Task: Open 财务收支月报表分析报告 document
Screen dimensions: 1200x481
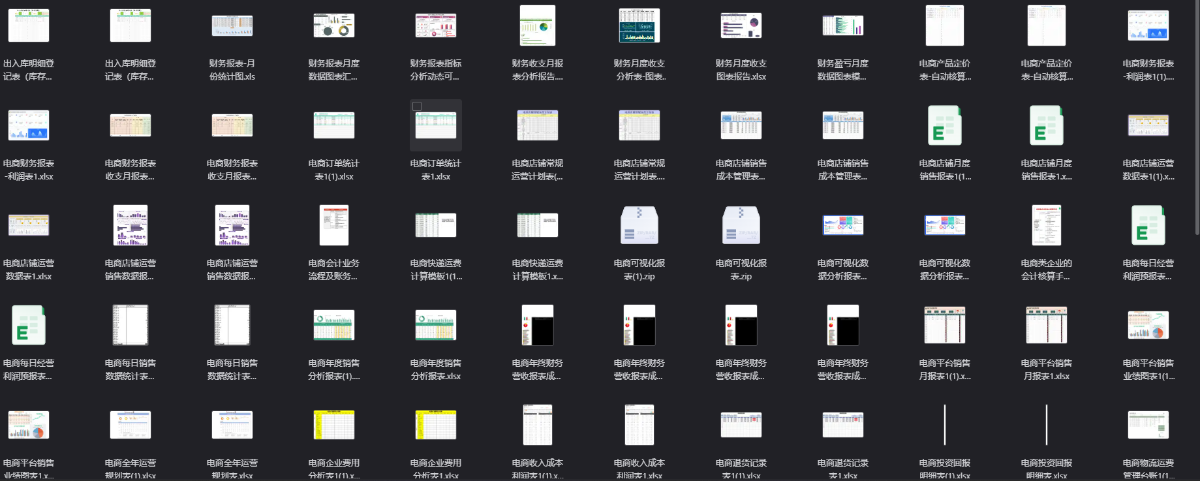Action: click(537, 25)
